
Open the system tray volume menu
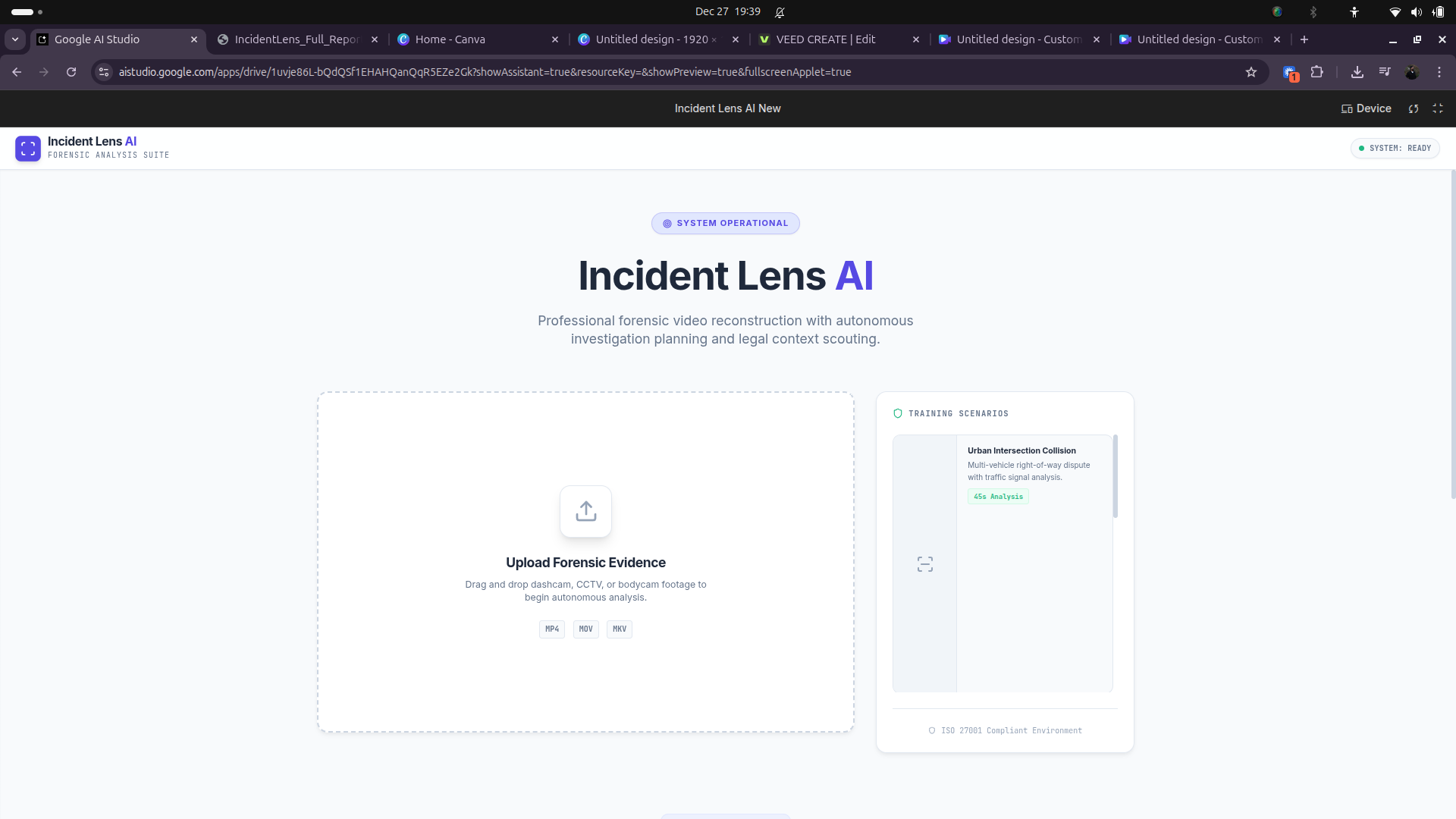point(1416,12)
